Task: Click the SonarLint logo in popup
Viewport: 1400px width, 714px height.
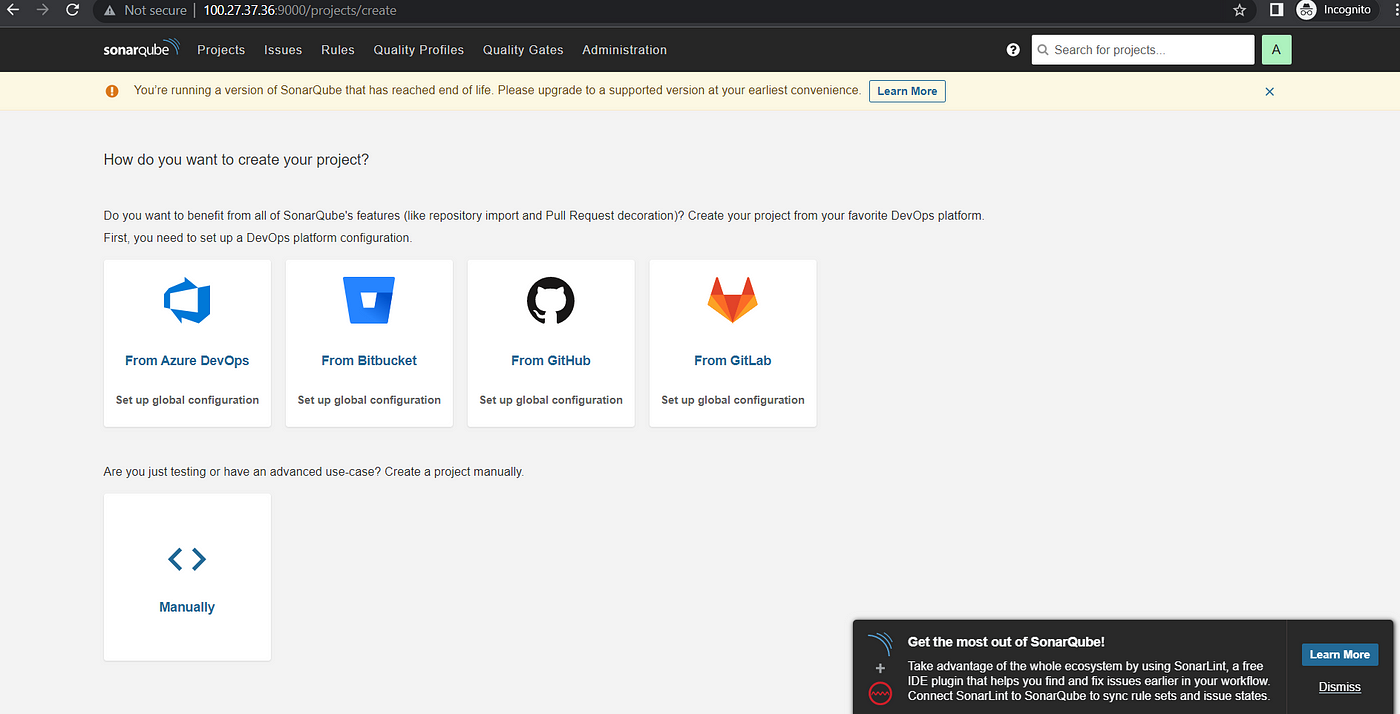Action: 880,642
